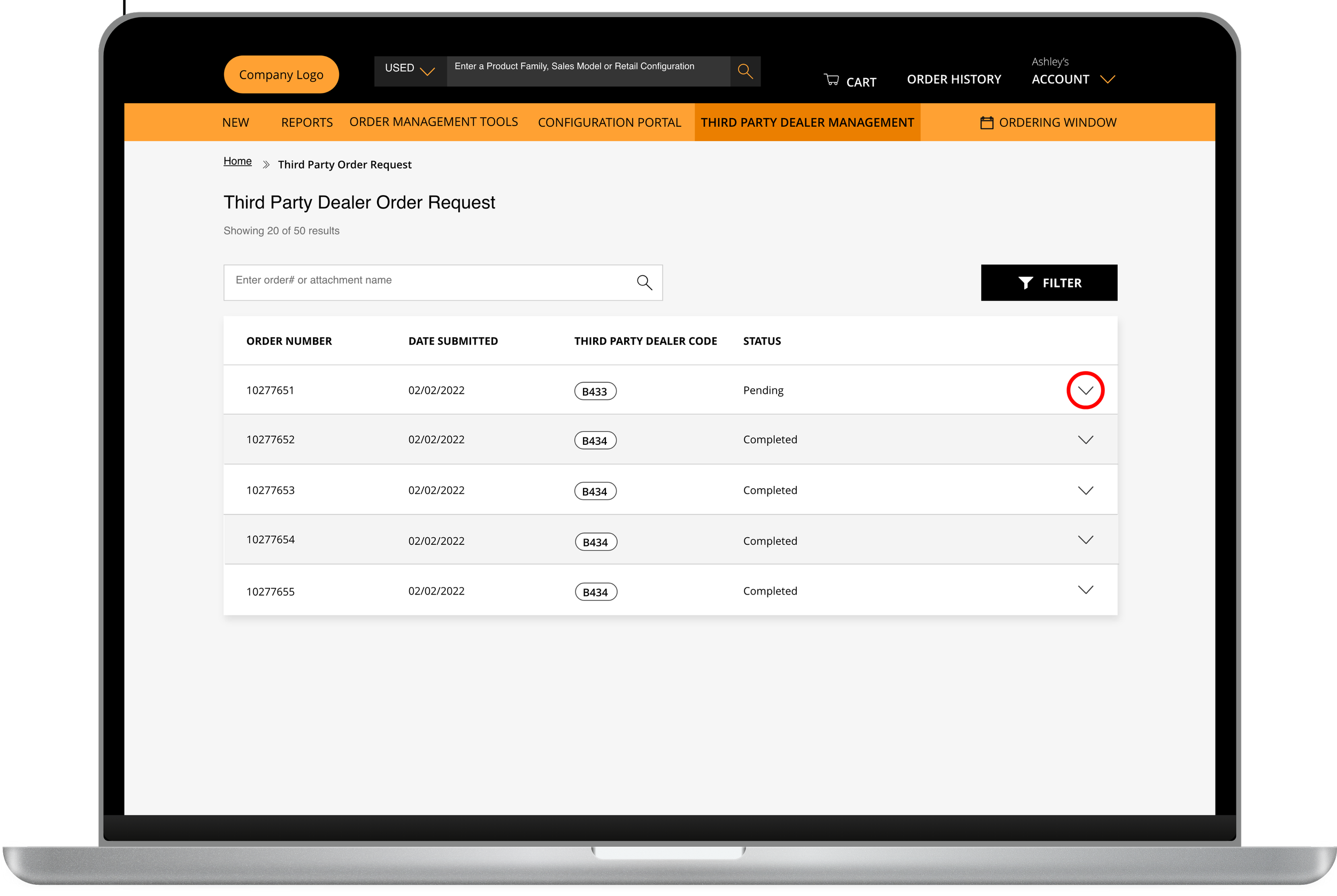Open the shopping cart icon
This screenshot has width=1337, height=896.
831,80
